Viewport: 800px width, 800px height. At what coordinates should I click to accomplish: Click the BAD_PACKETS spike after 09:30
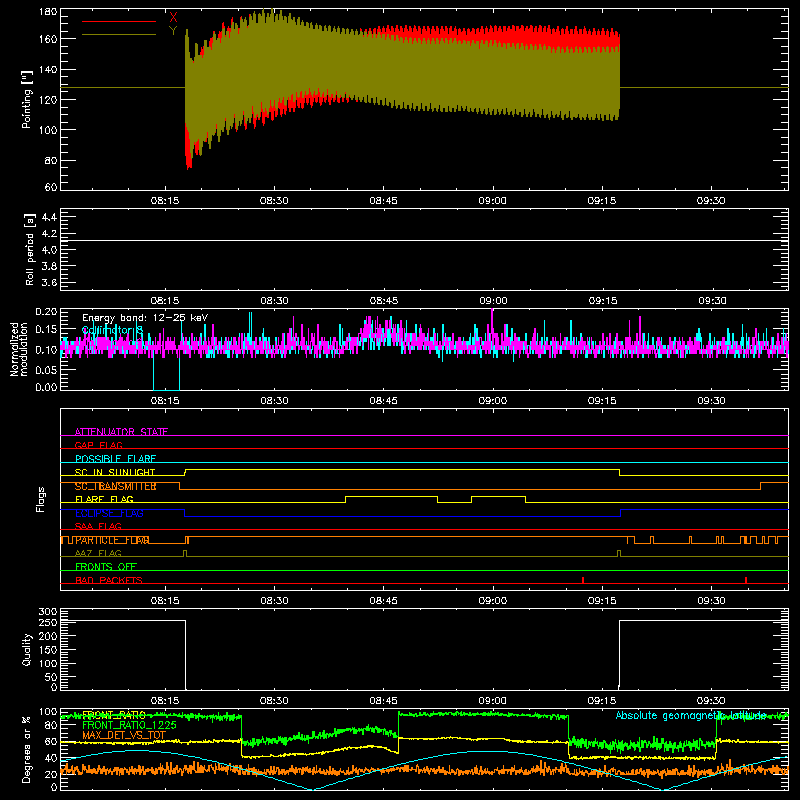point(746,580)
